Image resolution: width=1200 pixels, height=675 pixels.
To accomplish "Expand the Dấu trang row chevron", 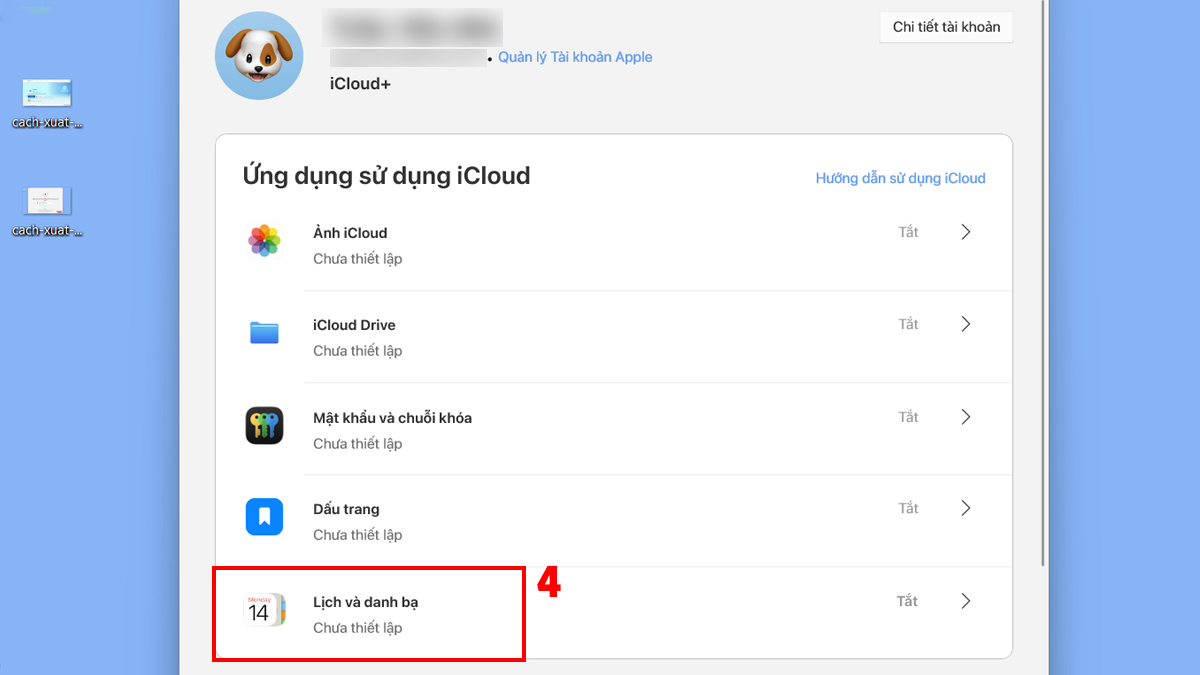I will click(x=966, y=508).
